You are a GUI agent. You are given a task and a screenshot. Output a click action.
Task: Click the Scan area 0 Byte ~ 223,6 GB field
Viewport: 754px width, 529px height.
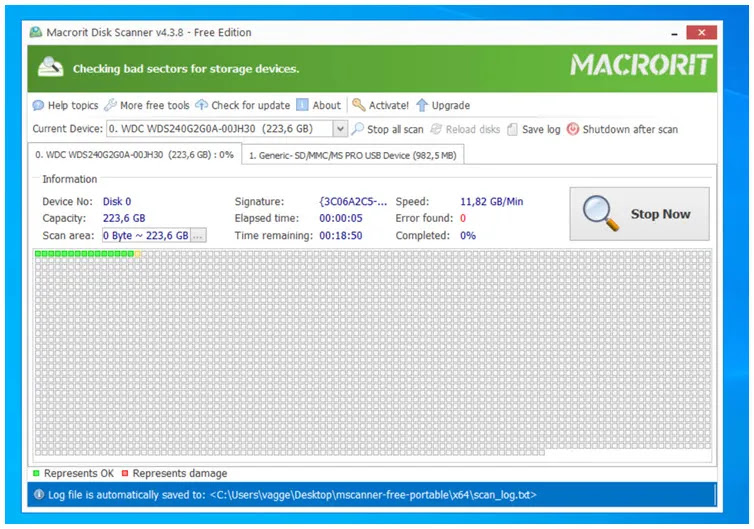point(146,236)
